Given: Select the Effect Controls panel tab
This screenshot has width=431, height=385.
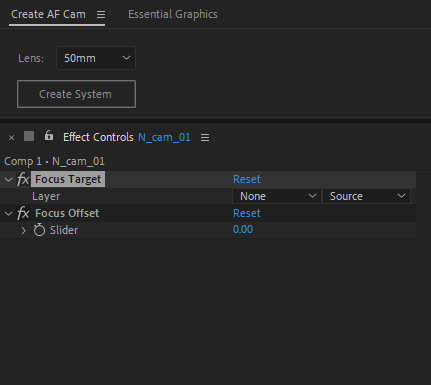Looking at the screenshot, I should point(98,137).
